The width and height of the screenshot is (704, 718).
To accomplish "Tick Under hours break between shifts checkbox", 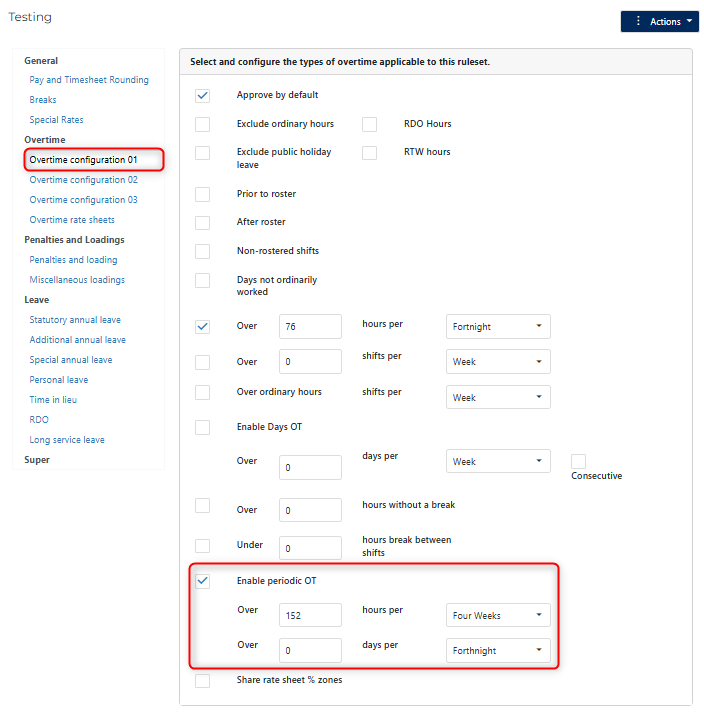I will click(202, 546).
